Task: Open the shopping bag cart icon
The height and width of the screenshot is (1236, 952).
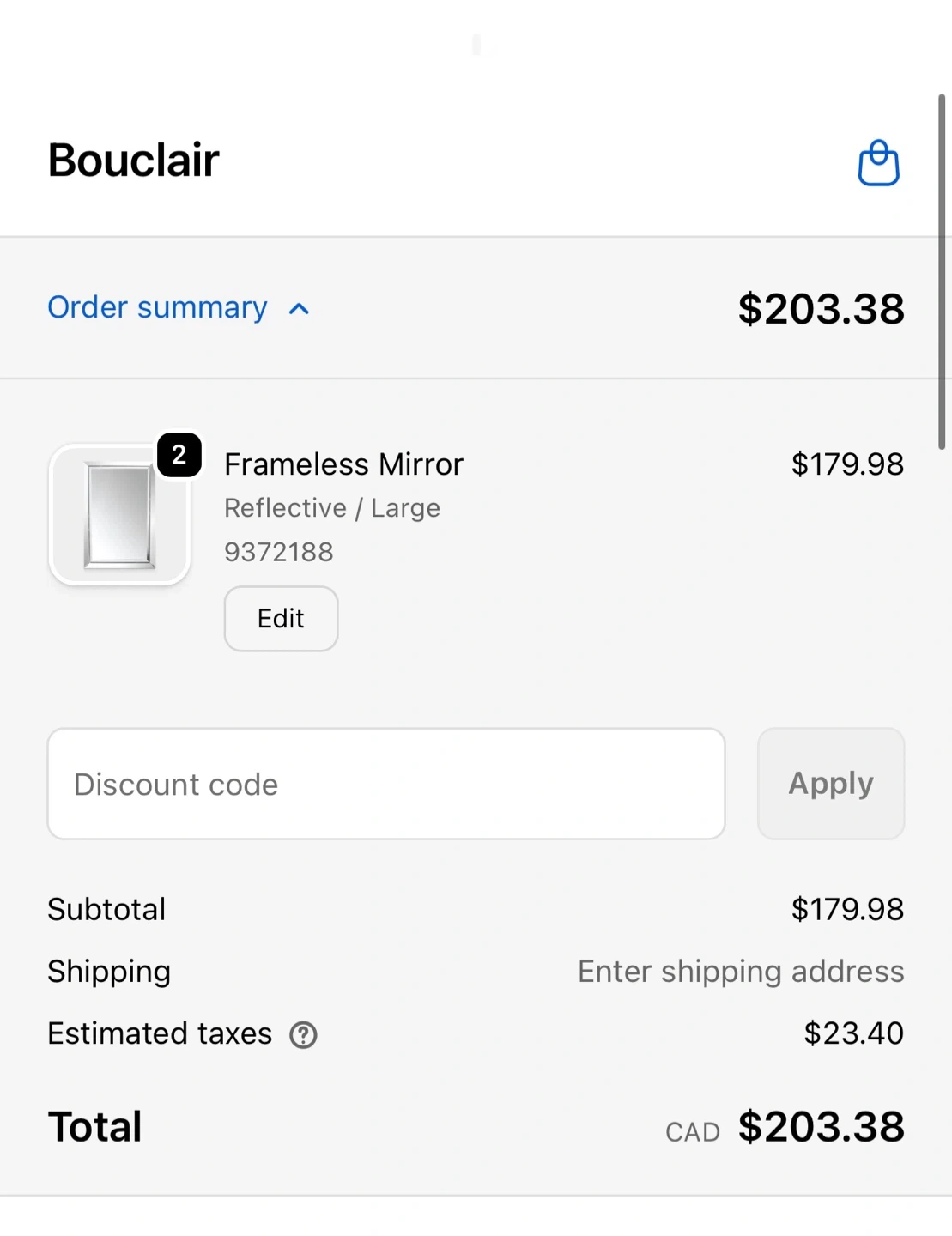Action: (x=878, y=163)
